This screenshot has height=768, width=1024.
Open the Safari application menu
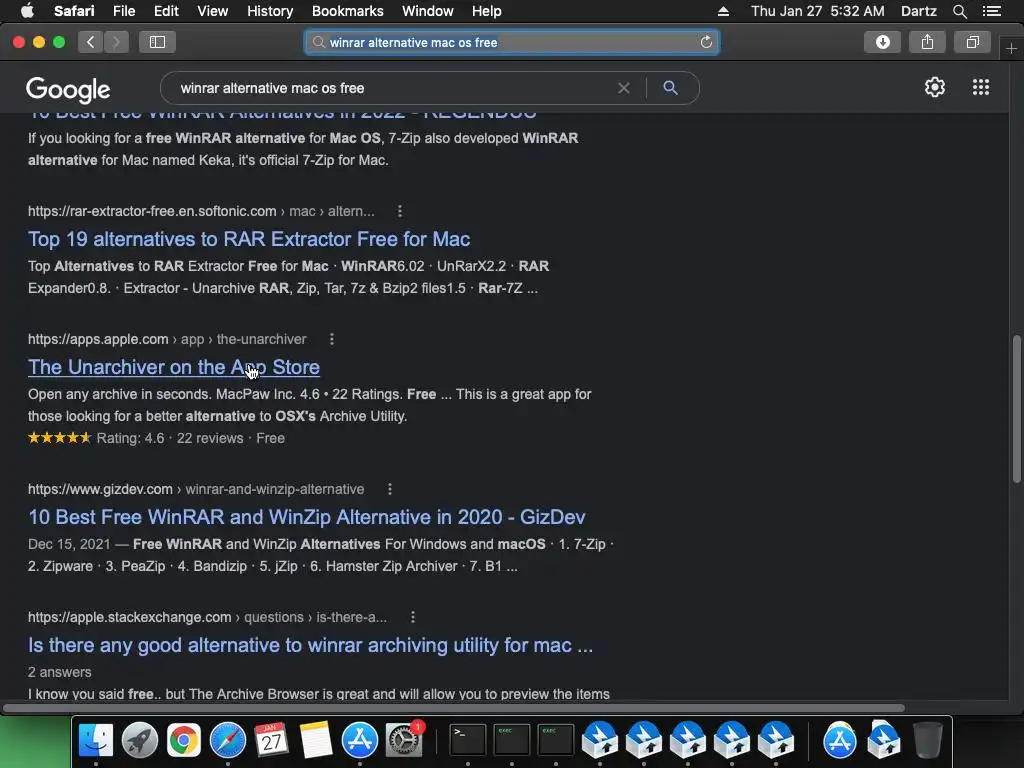(x=74, y=11)
